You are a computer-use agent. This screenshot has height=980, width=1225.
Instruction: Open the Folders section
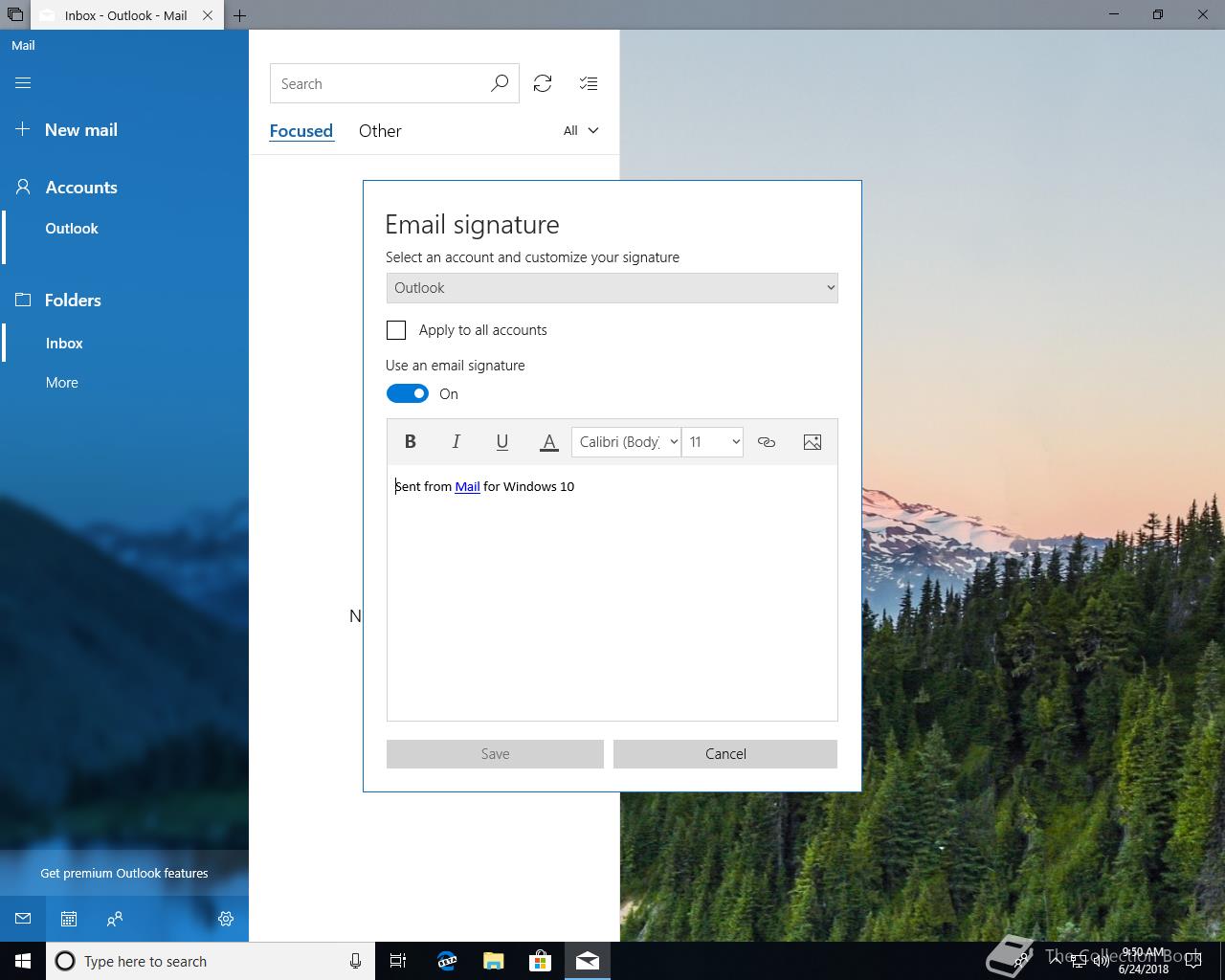click(59, 301)
